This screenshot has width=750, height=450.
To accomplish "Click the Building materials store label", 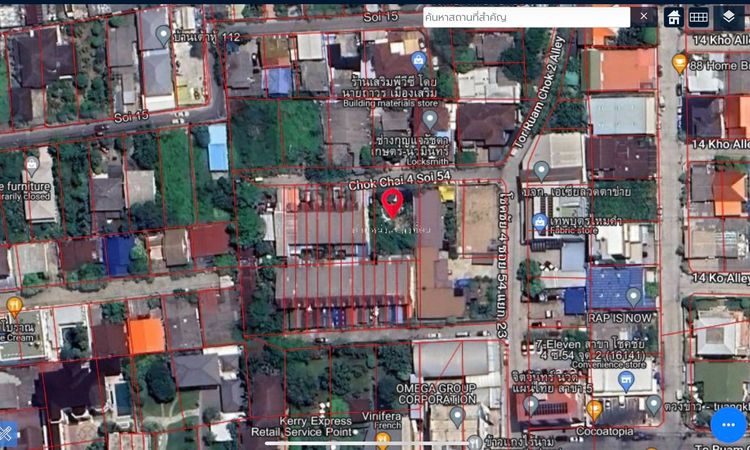I will 390,103.
